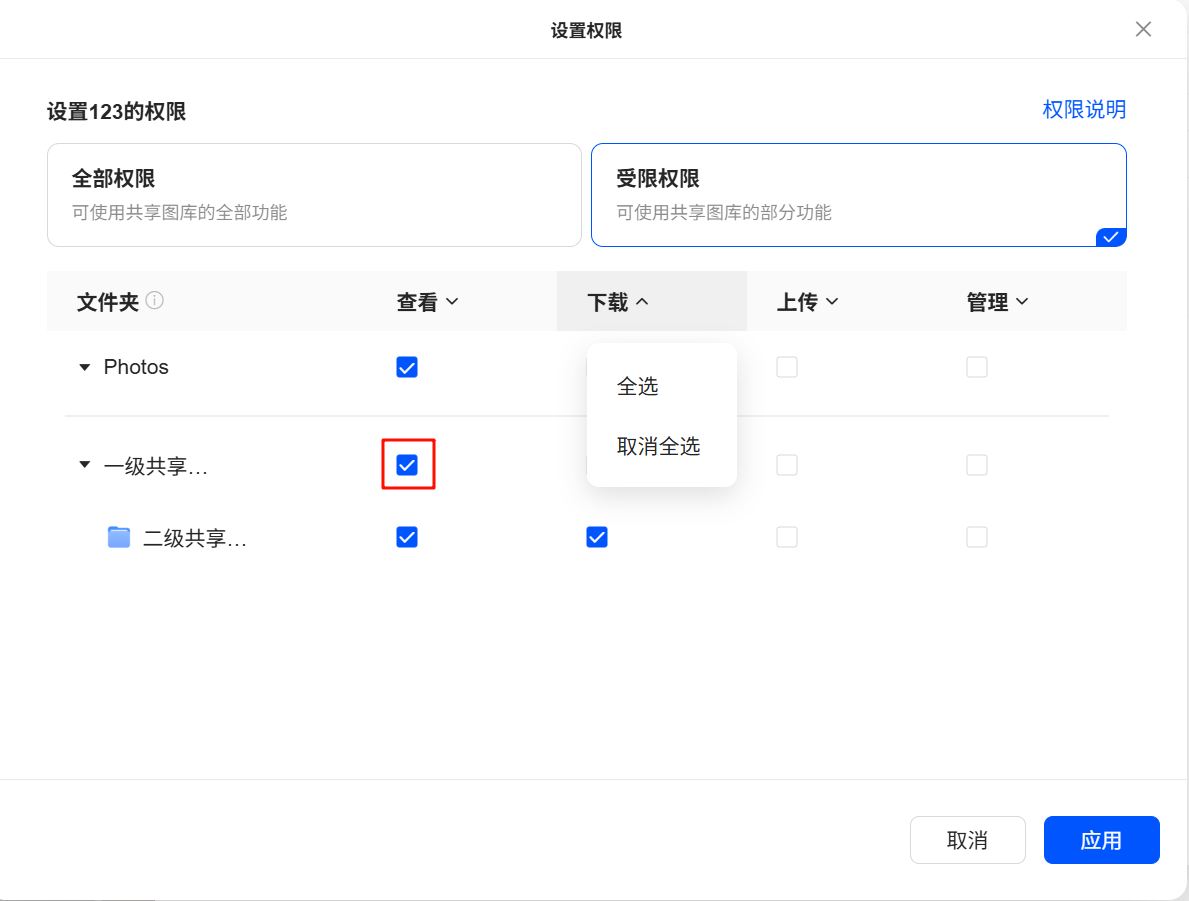Uncheck the 二级共享 下载 checkbox

tap(597, 537)
